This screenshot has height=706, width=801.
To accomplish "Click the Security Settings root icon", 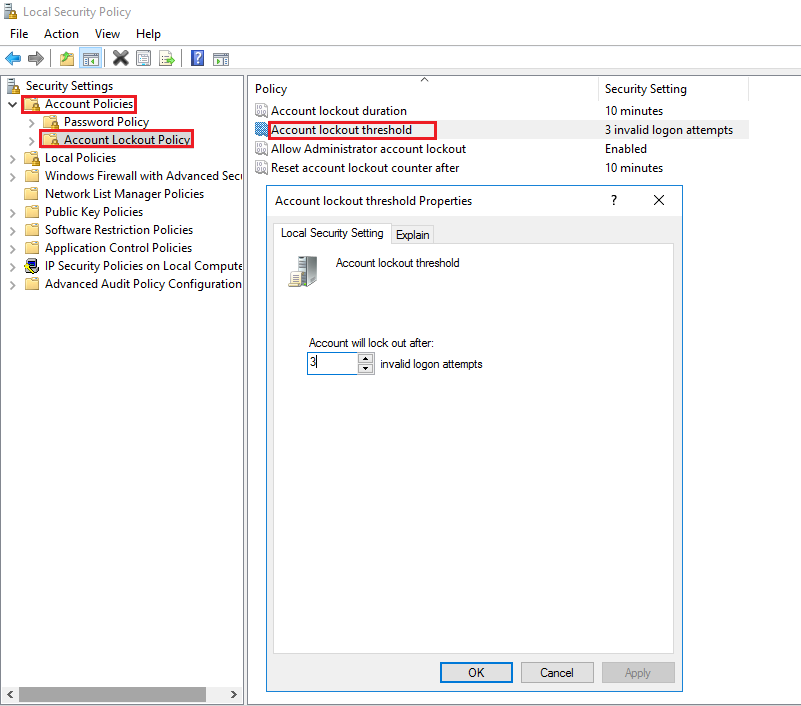I will tap(13, 86).
